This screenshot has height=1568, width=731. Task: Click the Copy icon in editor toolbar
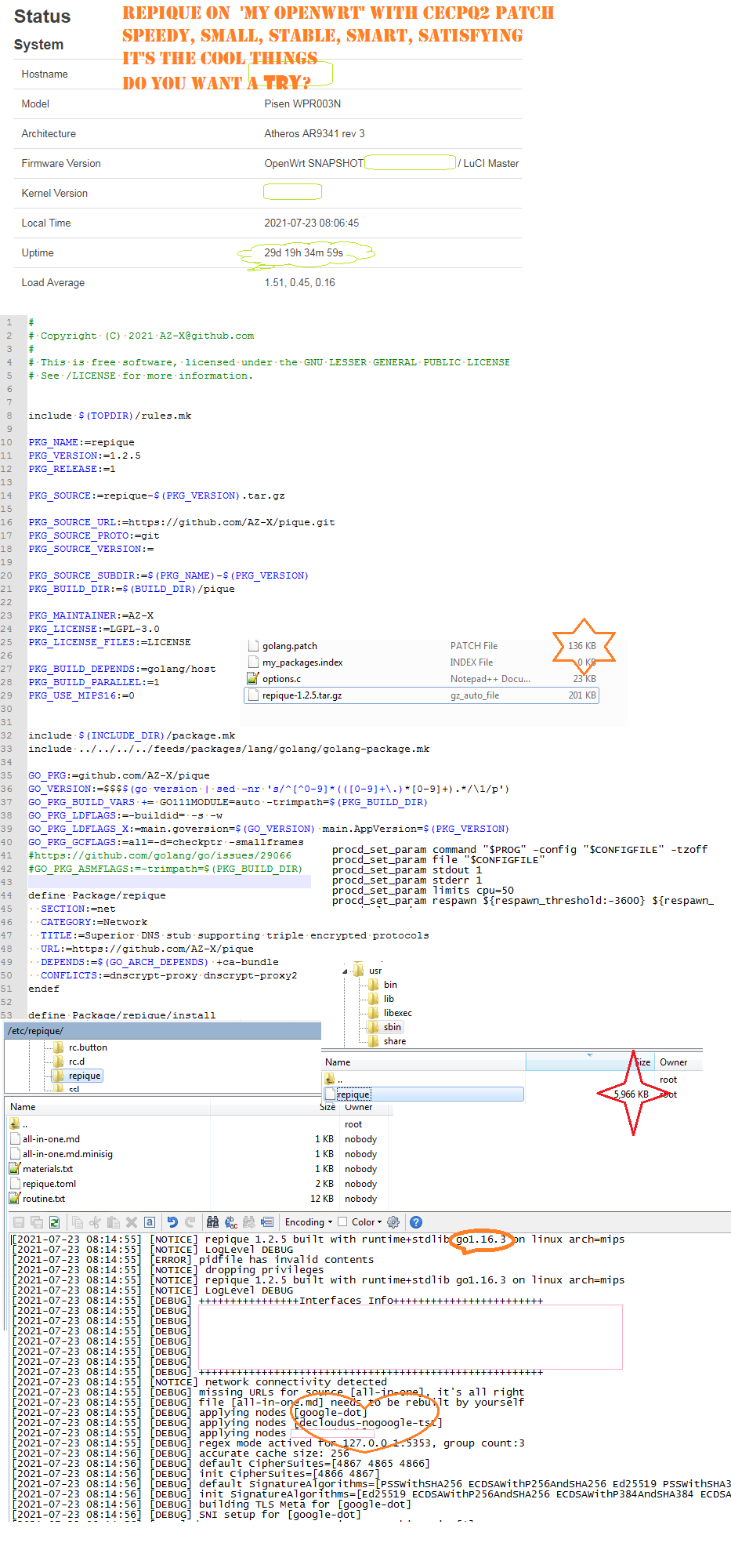coord(77,1221)
